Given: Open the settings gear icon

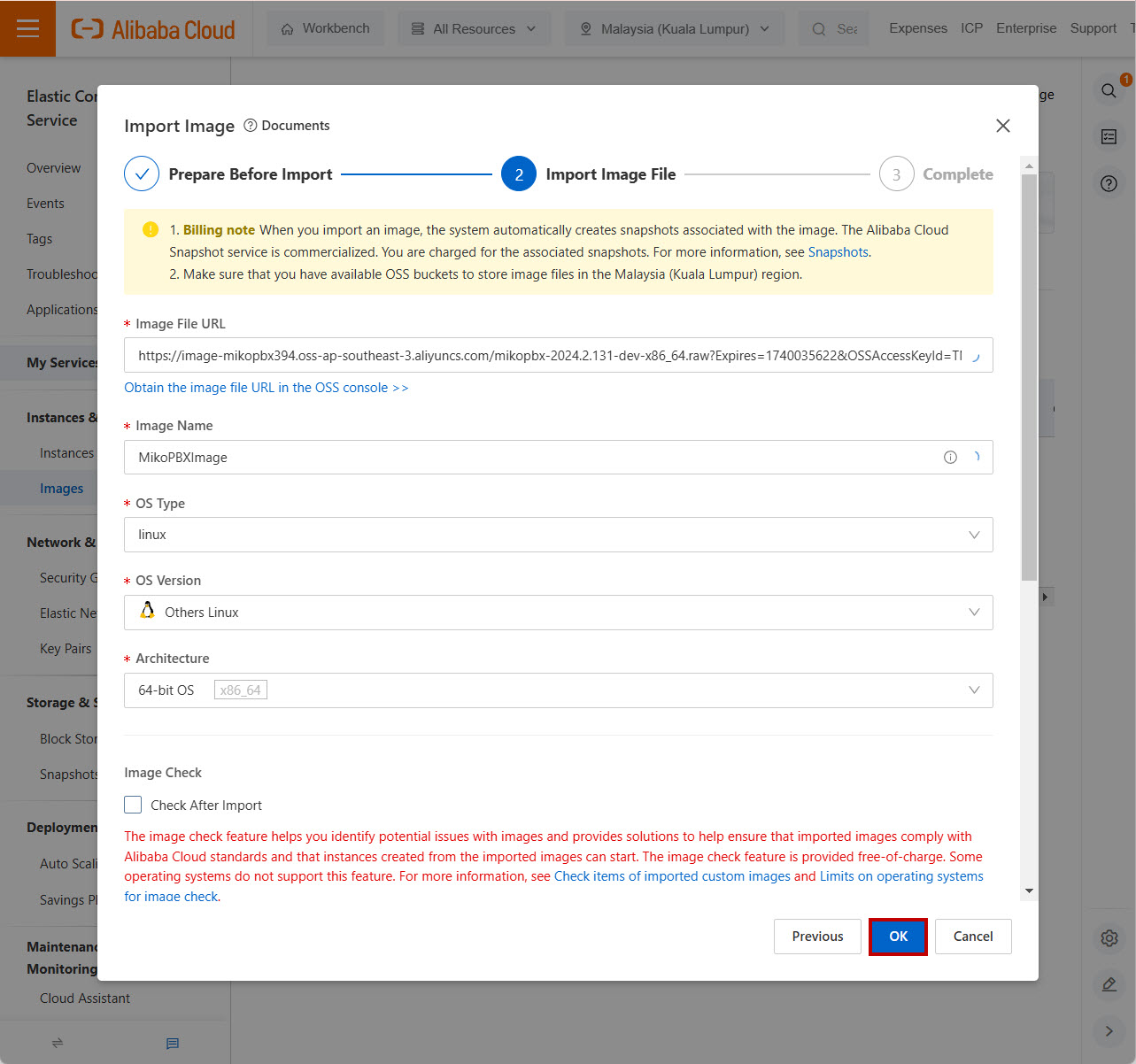Looking at the screenshot, I should (1109, 938).
